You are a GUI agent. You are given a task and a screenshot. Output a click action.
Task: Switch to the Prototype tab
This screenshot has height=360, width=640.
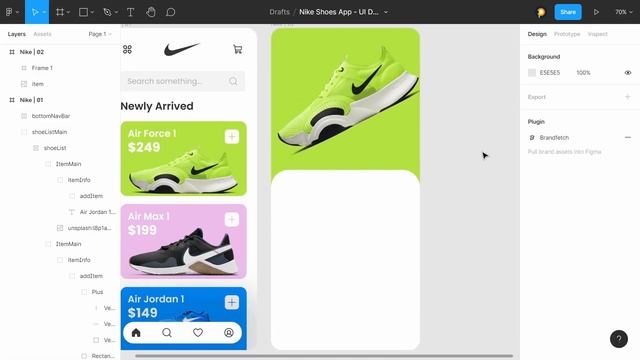[567, 34]
